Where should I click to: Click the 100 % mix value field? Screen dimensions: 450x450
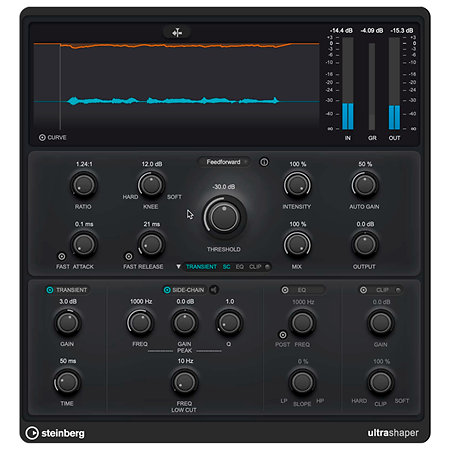click(297, 224)
